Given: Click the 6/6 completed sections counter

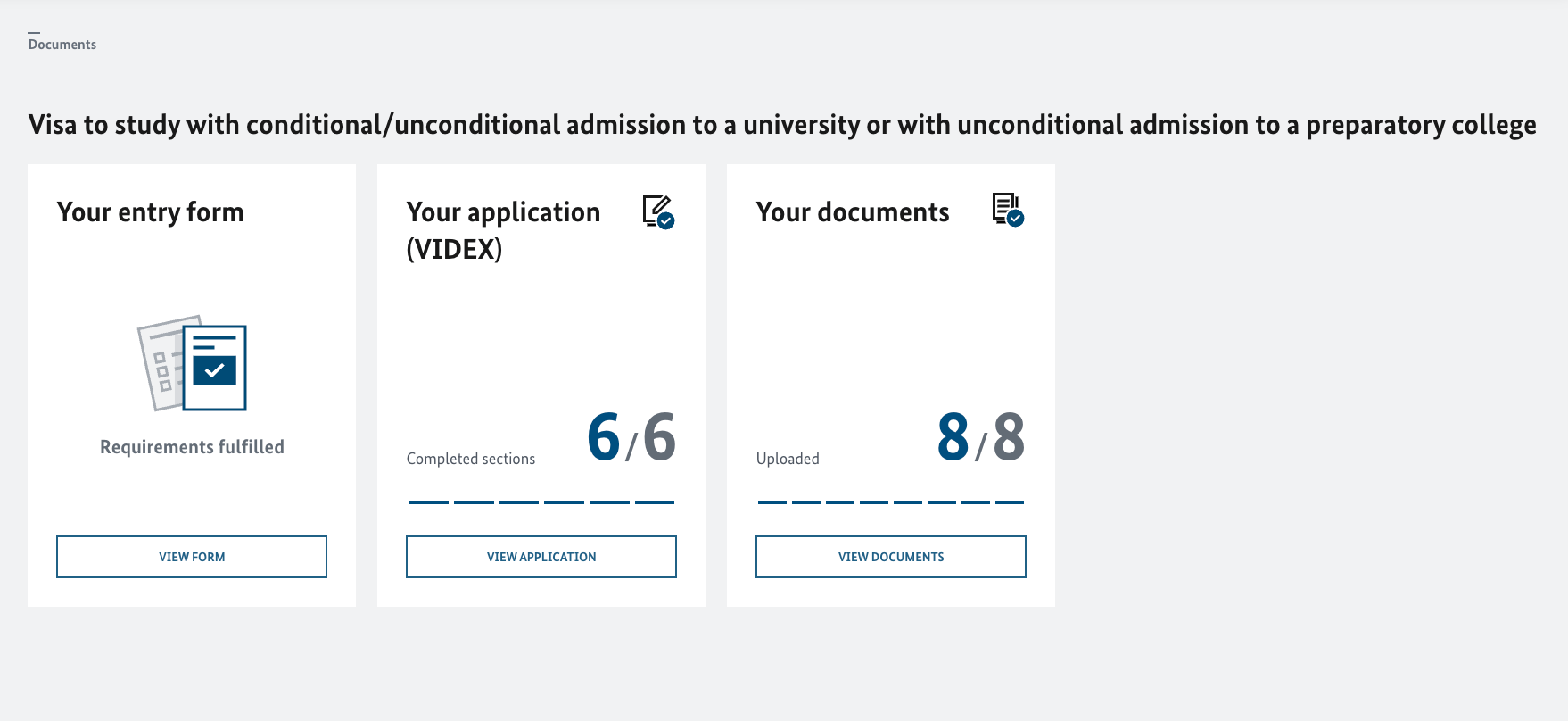Looking at the screenshot, I should 631,437.
